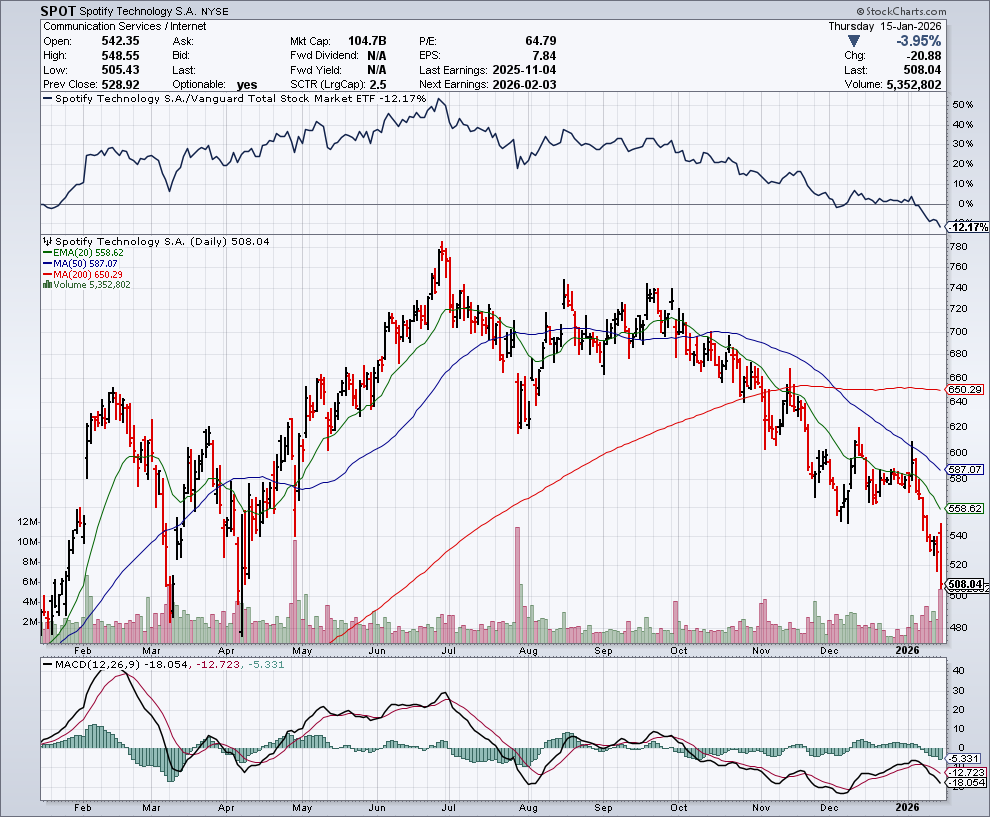Select the 2026 marker on the time axis

click(906, 806)
